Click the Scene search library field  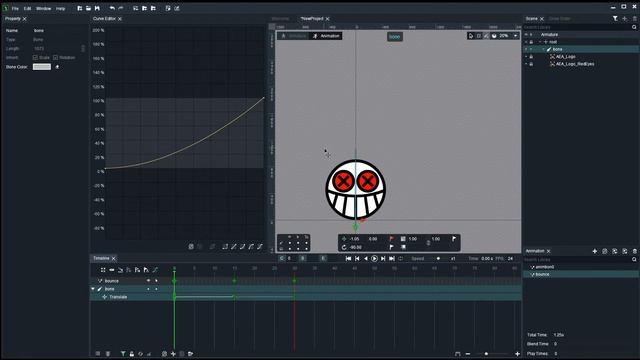(577, 27)
